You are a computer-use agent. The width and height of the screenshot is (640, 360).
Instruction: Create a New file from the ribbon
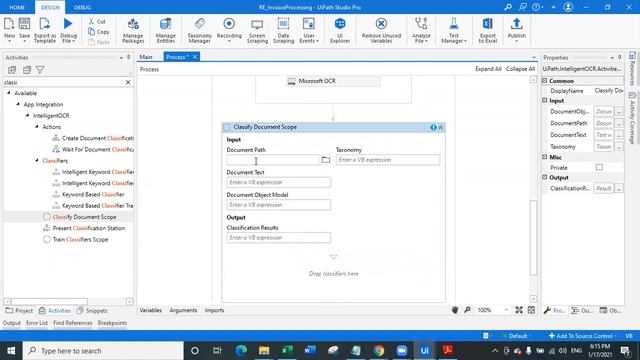(9, 29)
